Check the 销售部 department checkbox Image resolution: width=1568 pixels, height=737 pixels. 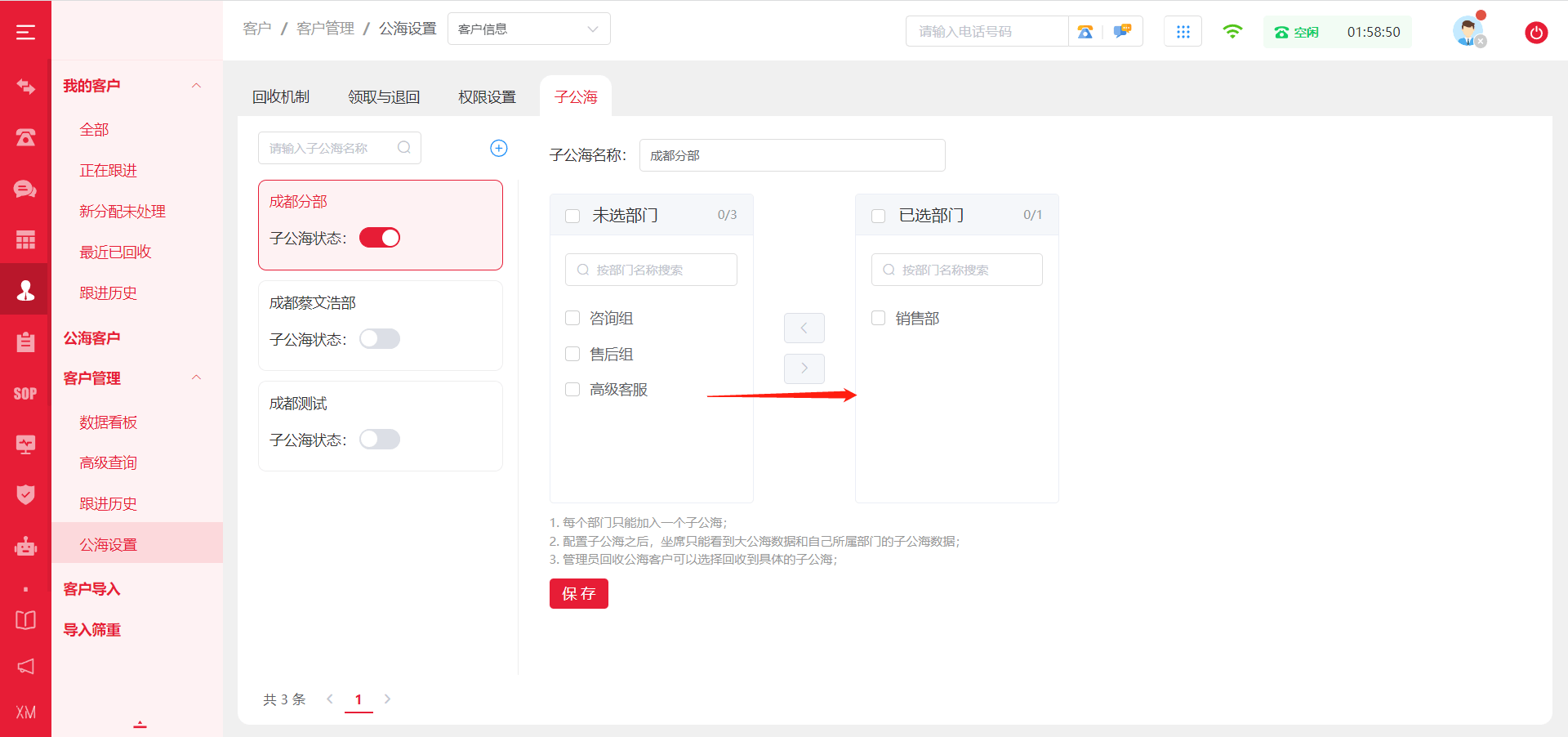pos(879,318)
